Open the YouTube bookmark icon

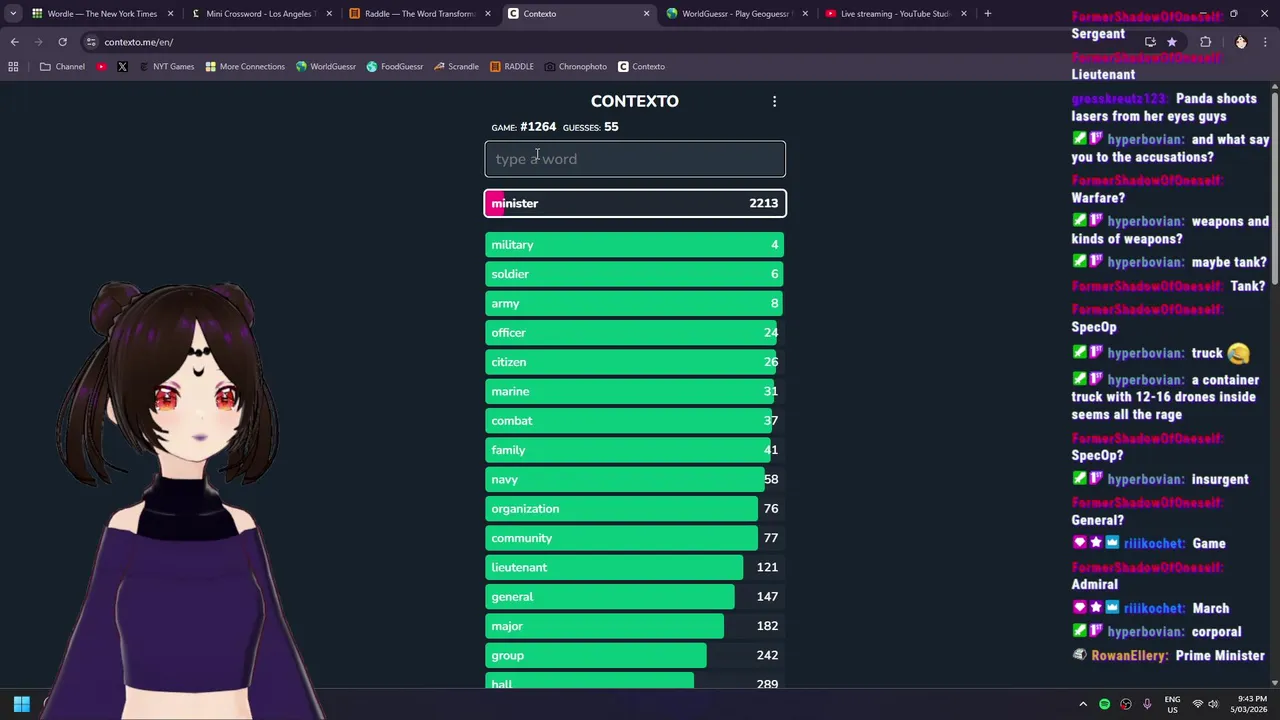pos(101,67)
